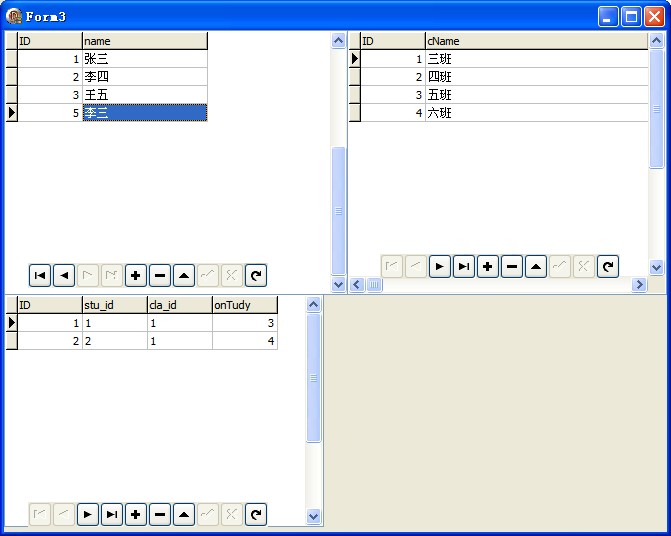Insert record in name grid navigator

click(x=136, y=275)
